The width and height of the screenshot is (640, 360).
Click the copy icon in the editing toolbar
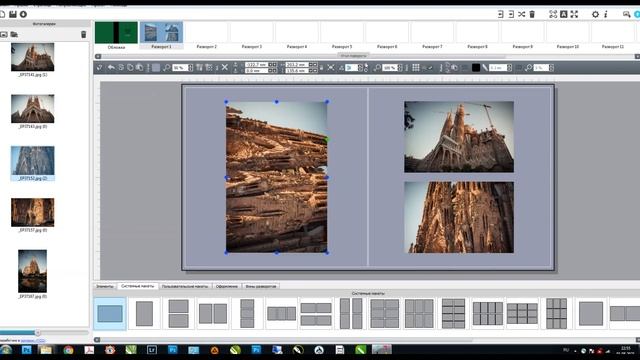tap(130, 67)
